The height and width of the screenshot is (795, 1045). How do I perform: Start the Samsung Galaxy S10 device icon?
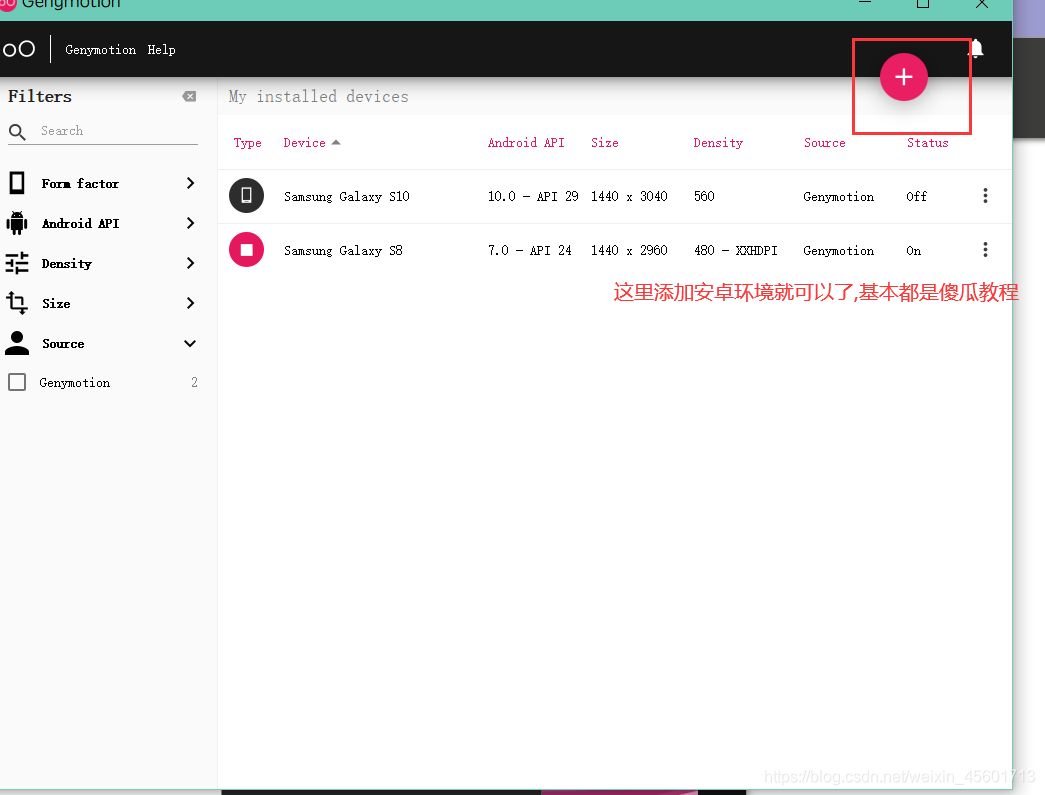pyautogui.click(x=247, y=196)
